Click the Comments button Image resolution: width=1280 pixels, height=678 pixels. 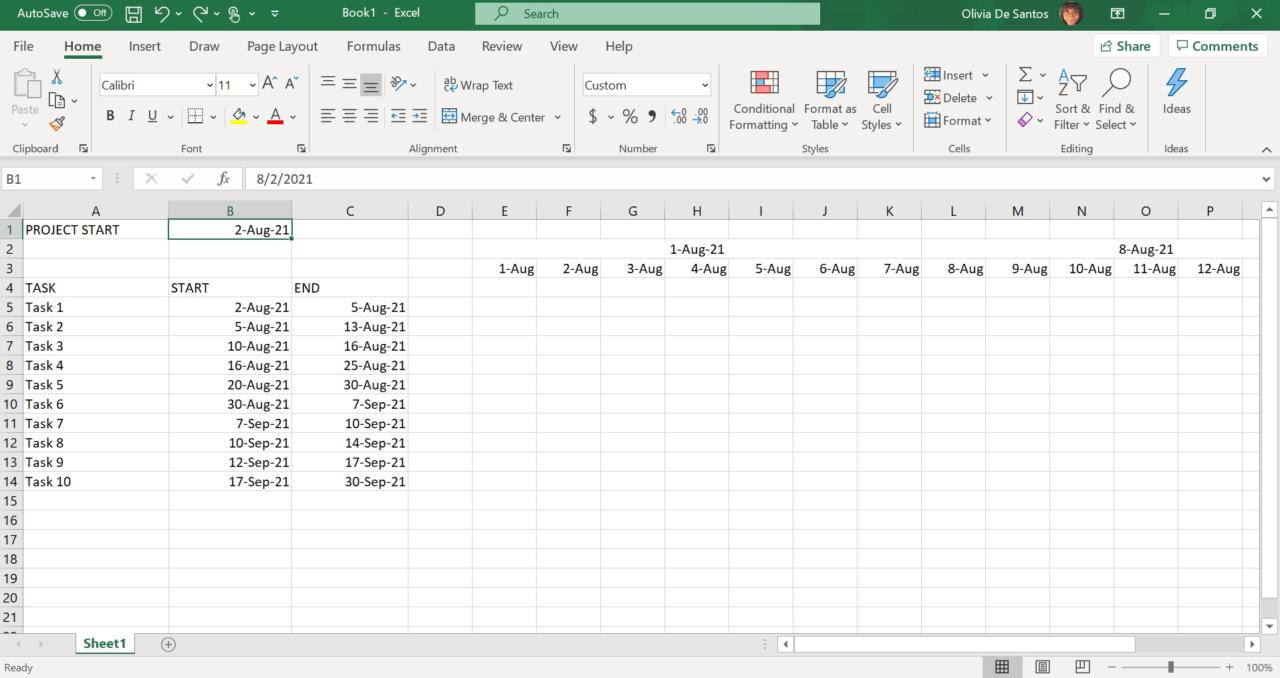tap(1218, 46)
